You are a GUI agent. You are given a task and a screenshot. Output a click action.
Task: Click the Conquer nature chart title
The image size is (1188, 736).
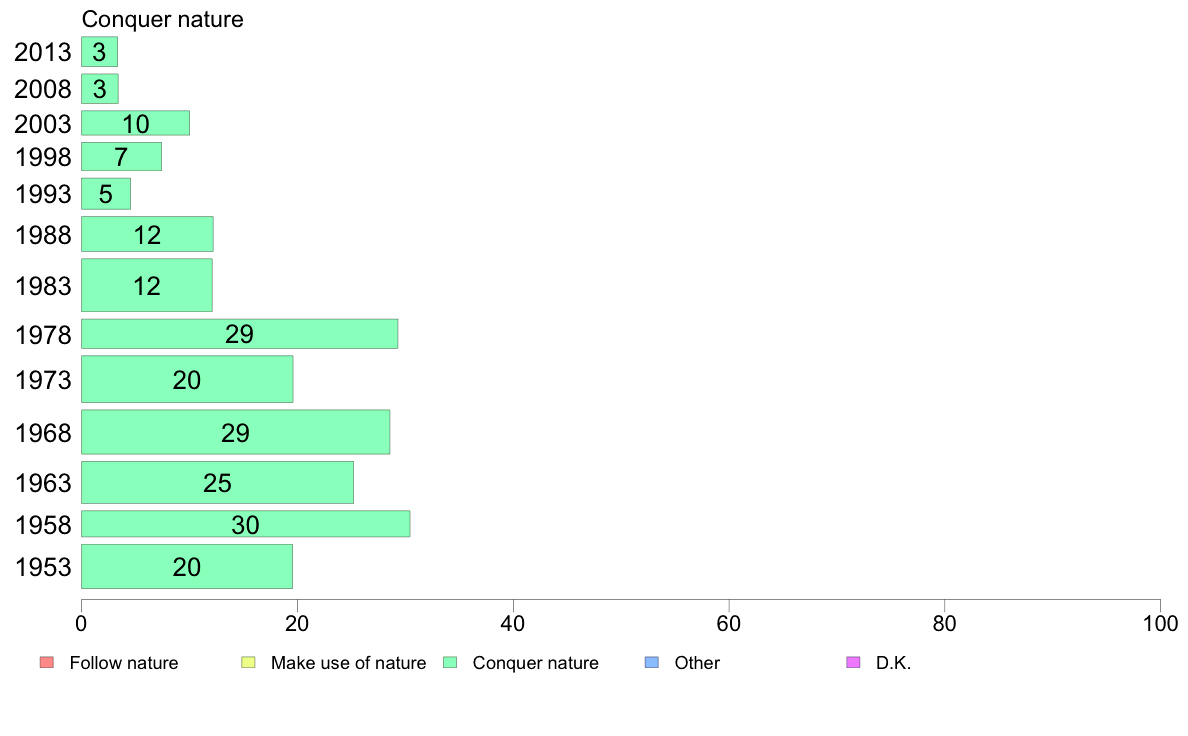pos(163,19)
